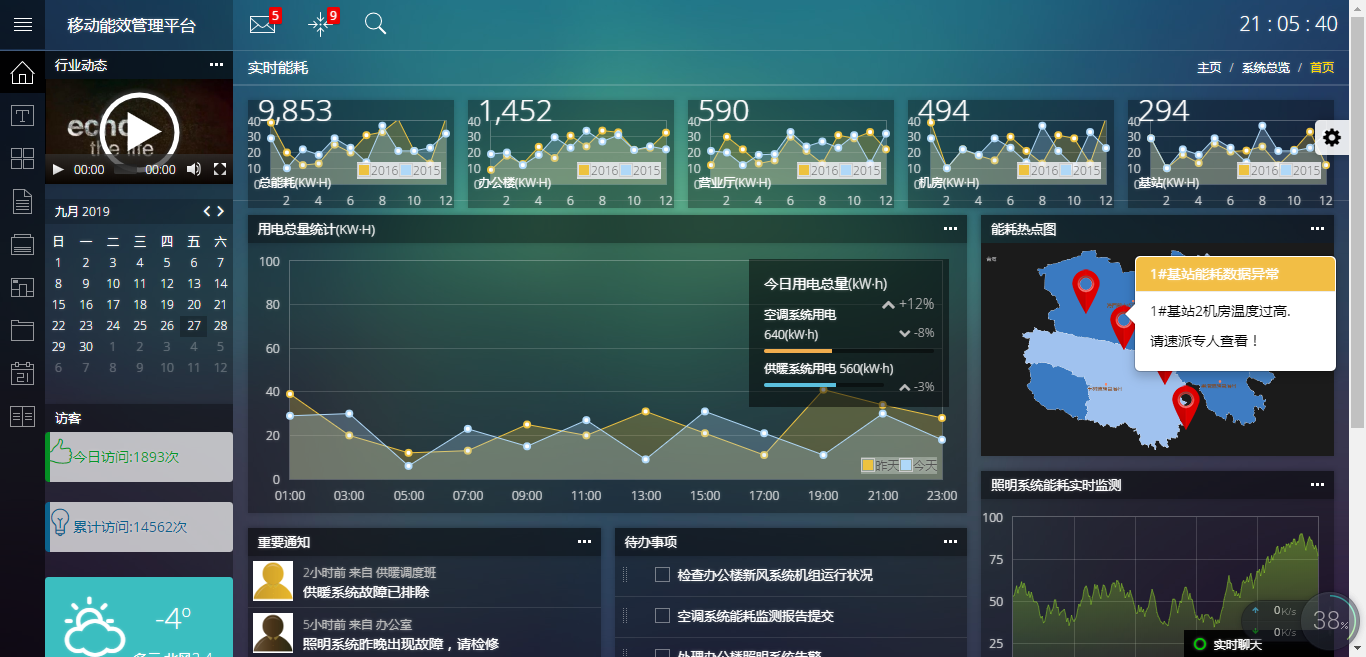The height and width of the screenshot is (657, 1366).
Task: Click the Home icon in the sidebar
Action: (22, 73)
